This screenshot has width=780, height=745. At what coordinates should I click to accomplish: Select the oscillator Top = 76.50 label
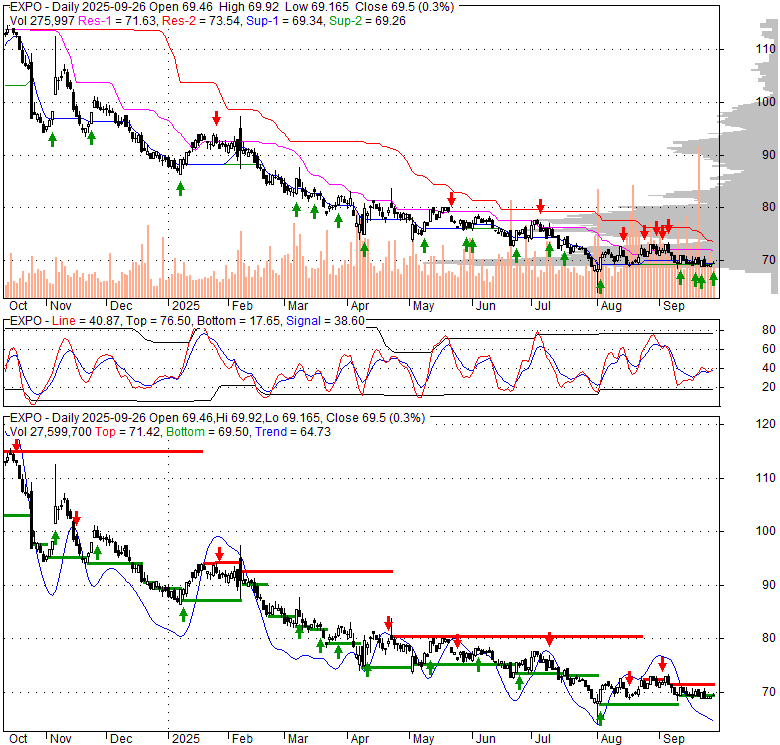point(159,321)
